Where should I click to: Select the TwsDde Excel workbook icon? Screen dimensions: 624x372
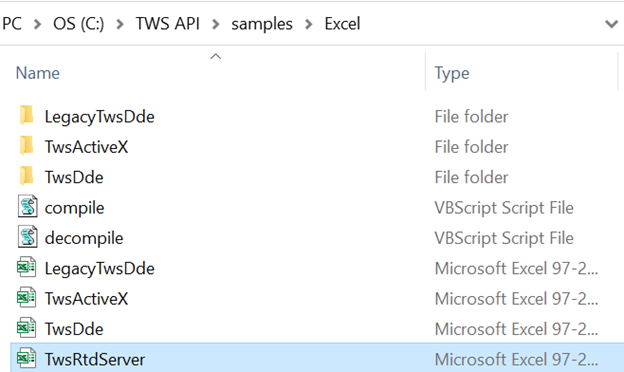point(27,328)
